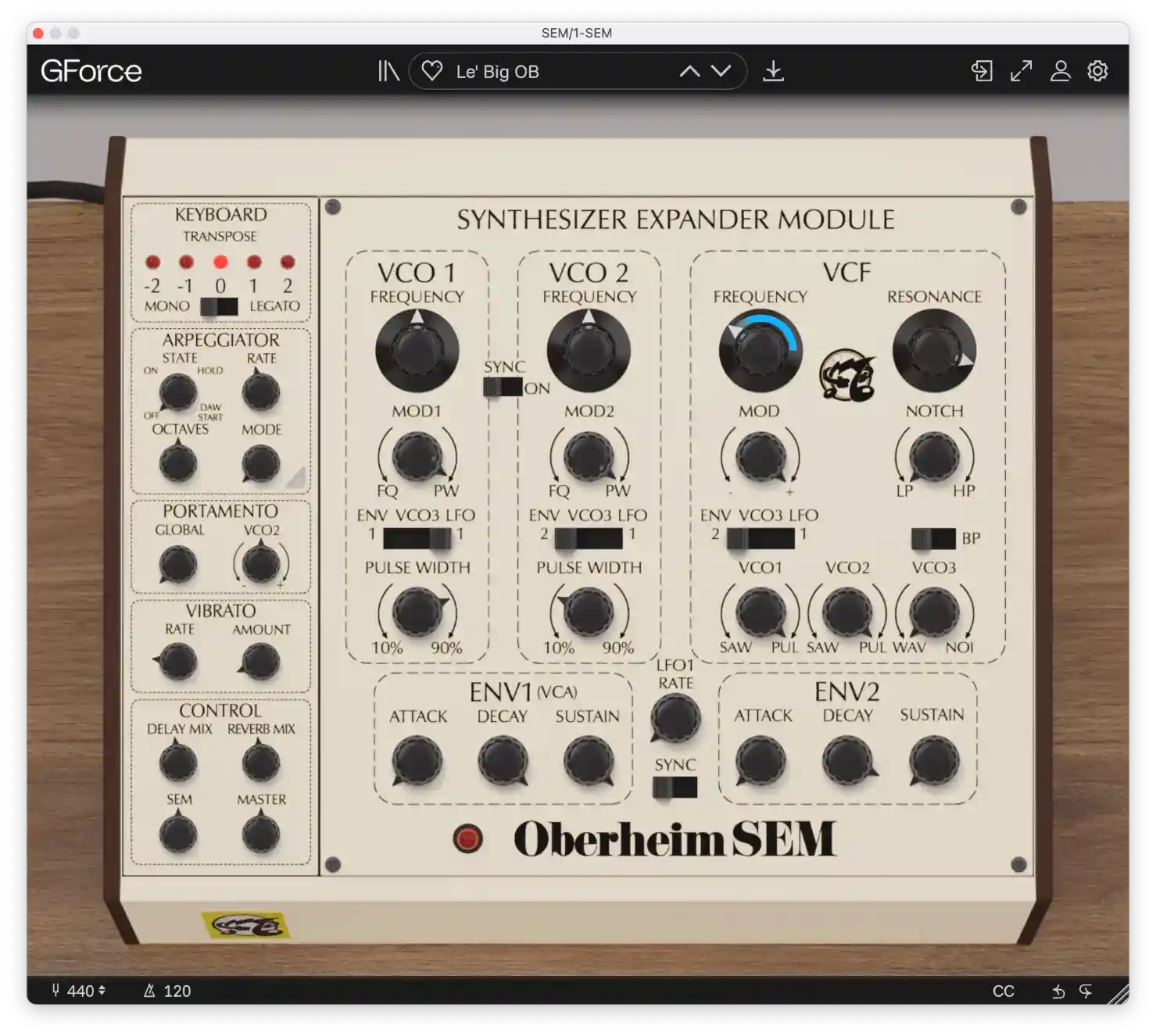Screen dimensions: 1156x1036
Task: Click the red LED beside Oberheim SEM
Action: click(x=467, y=839)
